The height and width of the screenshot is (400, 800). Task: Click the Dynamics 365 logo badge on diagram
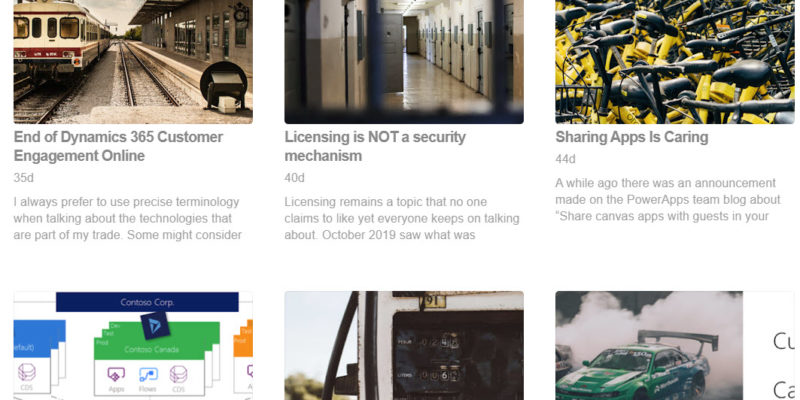[x=155, y=326]
